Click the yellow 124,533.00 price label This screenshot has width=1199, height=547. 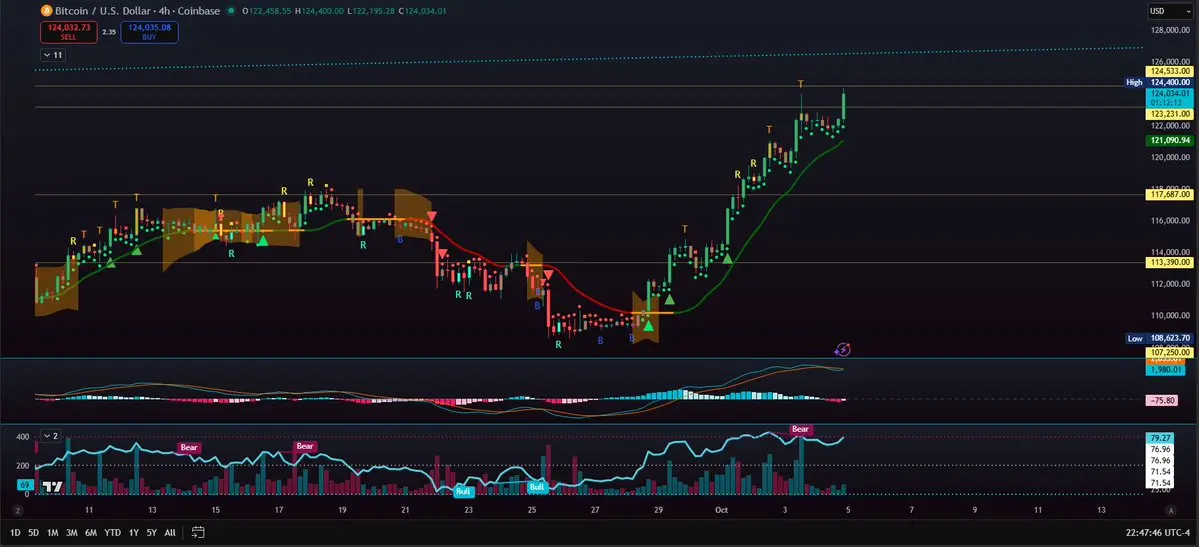[1170, 70]
